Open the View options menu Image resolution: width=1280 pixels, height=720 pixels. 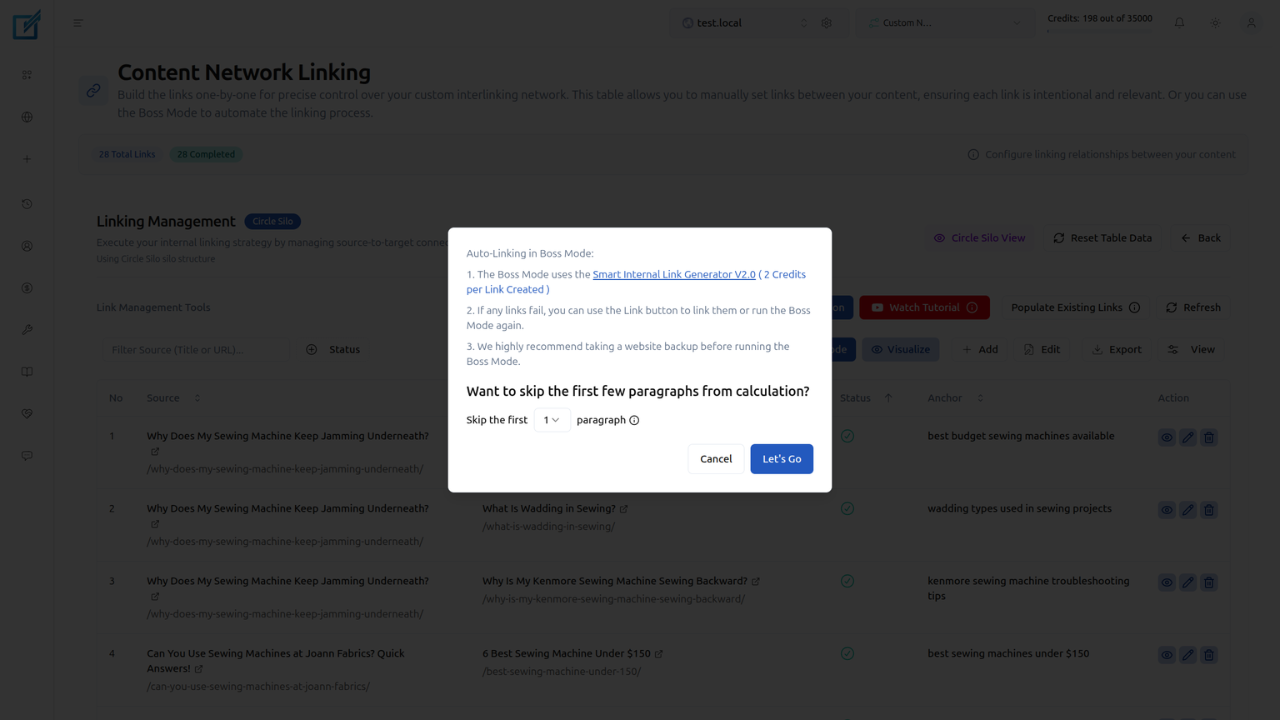(1189, 349)
